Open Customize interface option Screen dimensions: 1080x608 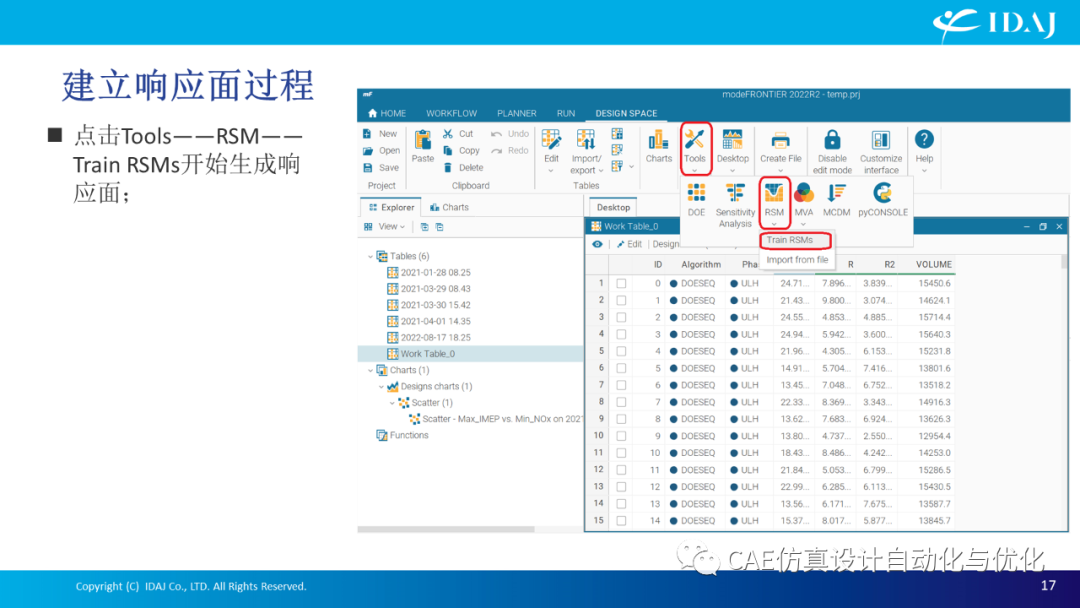881,151
